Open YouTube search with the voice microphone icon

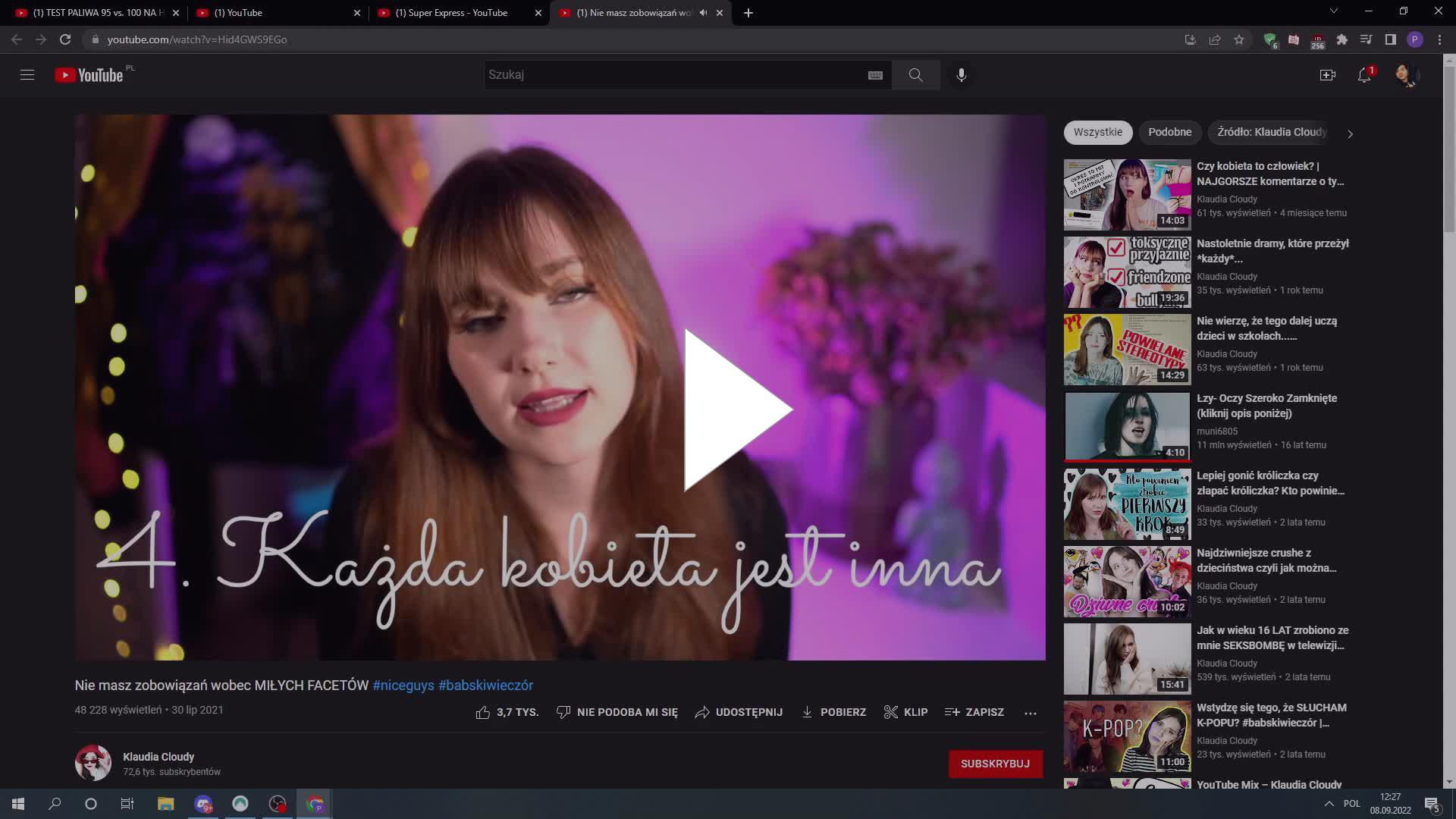[961, 74]
